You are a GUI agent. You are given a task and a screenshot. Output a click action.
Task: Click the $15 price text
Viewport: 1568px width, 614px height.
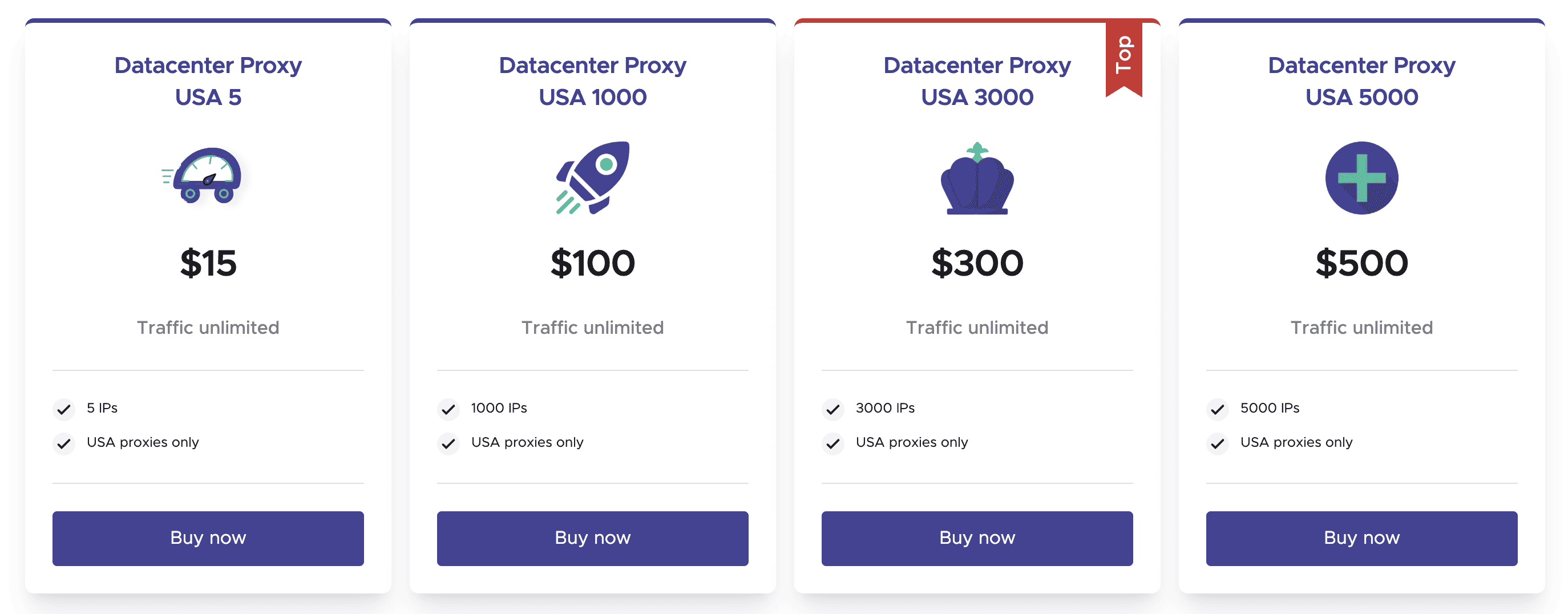[x=208, y=263]
